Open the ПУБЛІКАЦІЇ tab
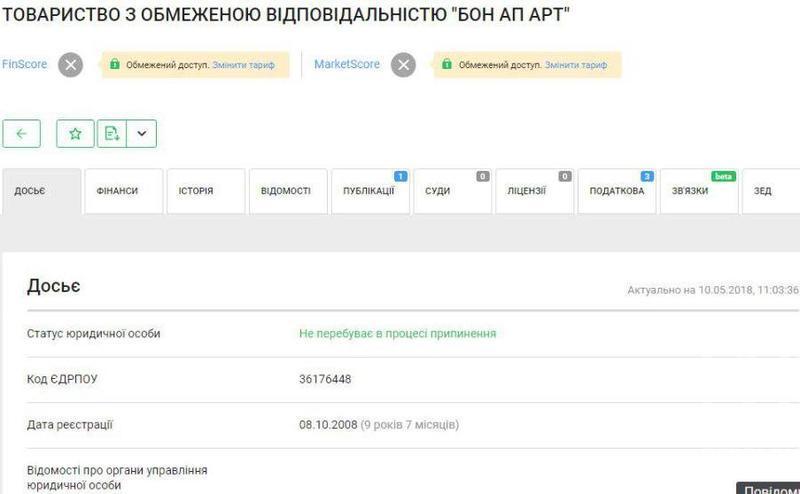800x494 pixels. coord(370,191)
